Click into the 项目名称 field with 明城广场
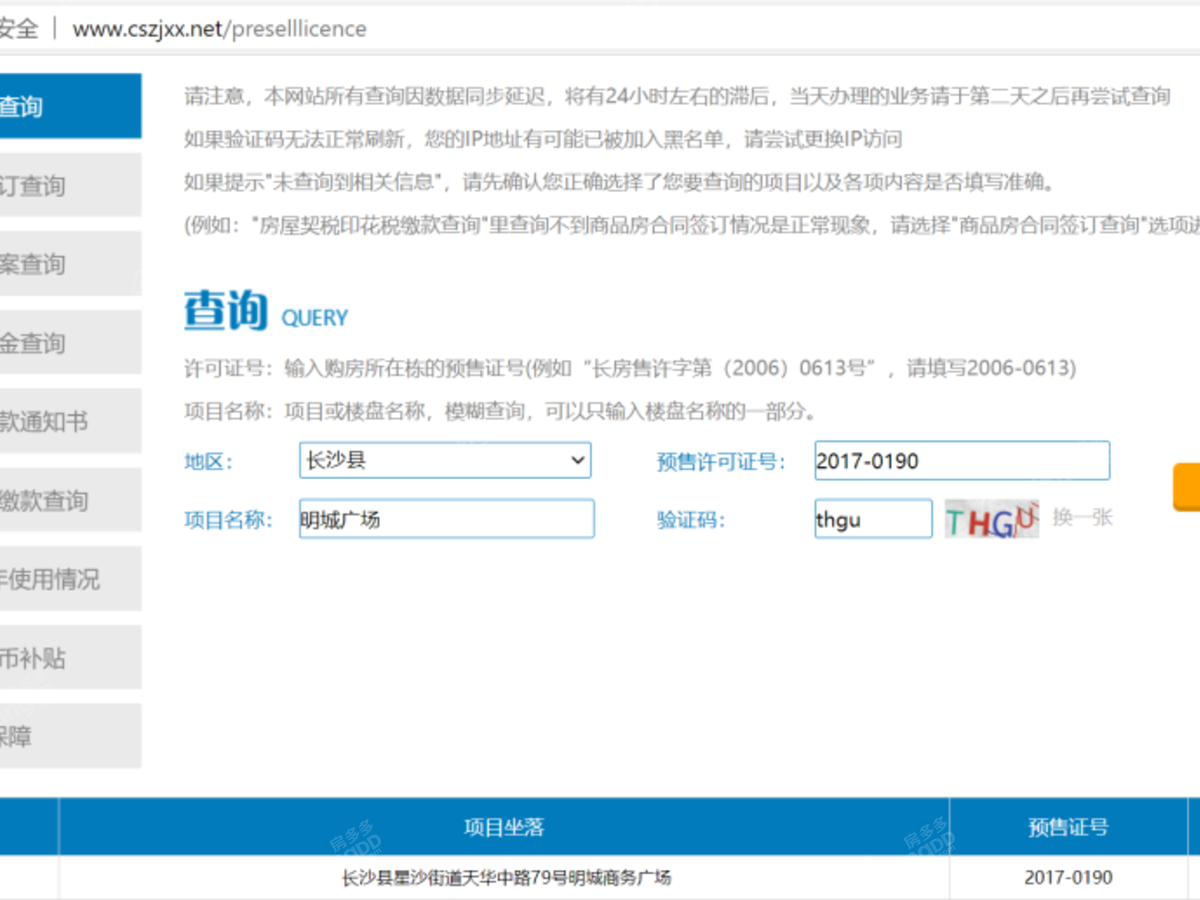The height and width of the screenshot is (900, 1200). 446,519
